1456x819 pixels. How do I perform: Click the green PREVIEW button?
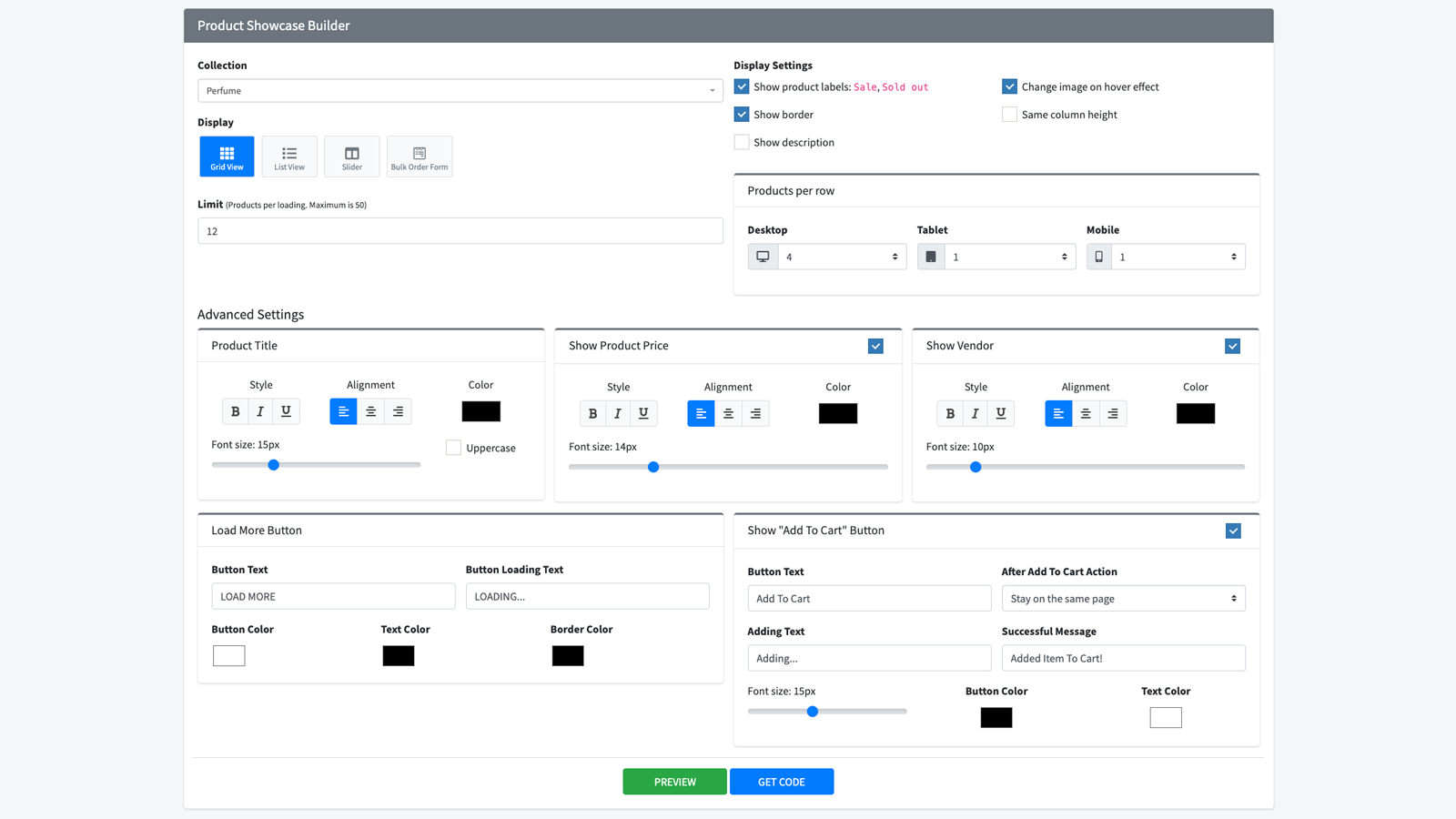coord(674,781)
